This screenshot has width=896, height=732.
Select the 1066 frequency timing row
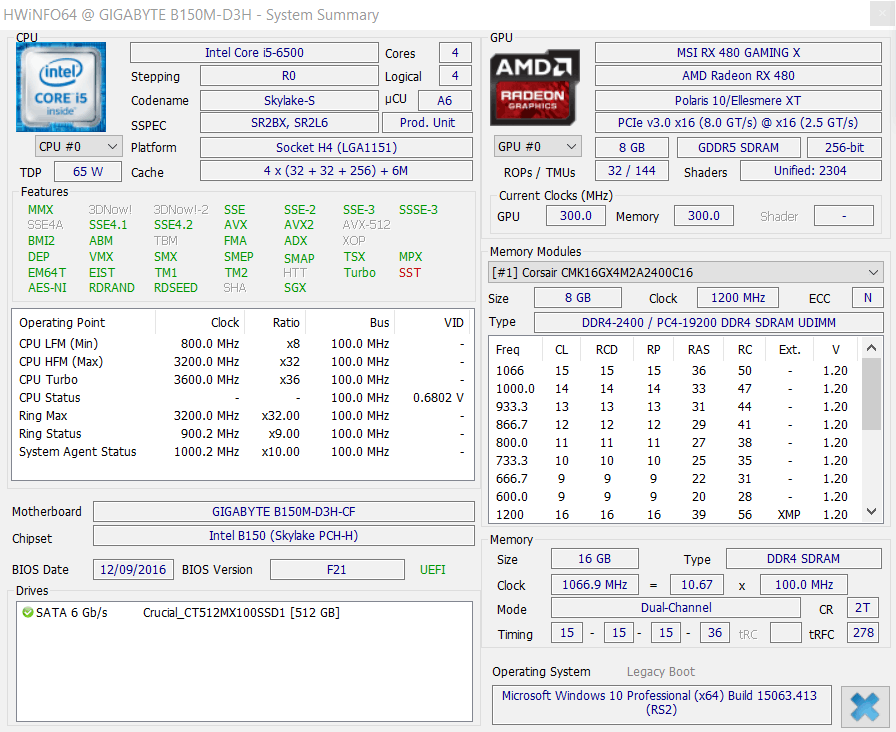[x=674, y=371]
